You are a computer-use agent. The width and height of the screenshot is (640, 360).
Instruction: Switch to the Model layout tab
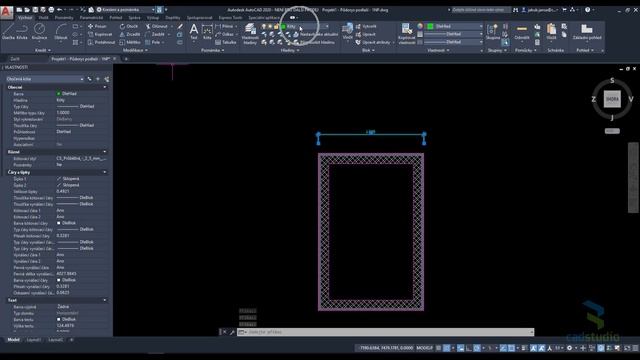[x=13, y=340]
